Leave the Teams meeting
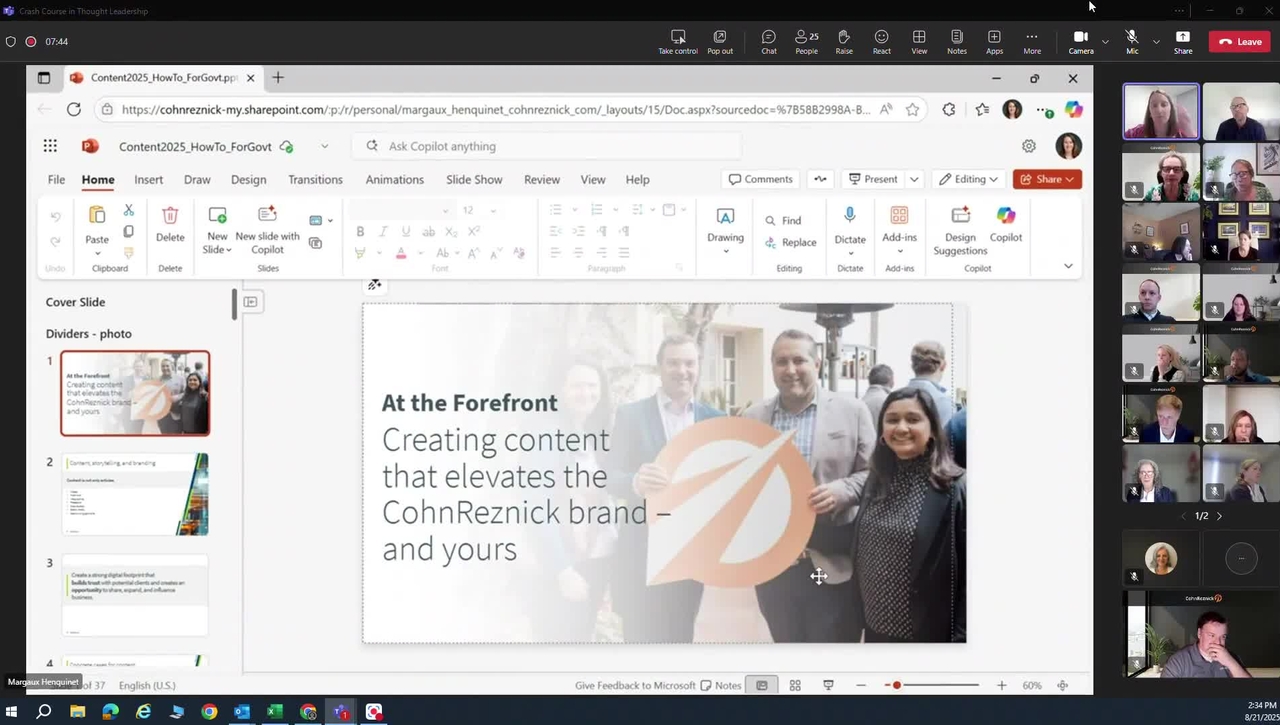 pyautogui.click(x=1240, y=42)
